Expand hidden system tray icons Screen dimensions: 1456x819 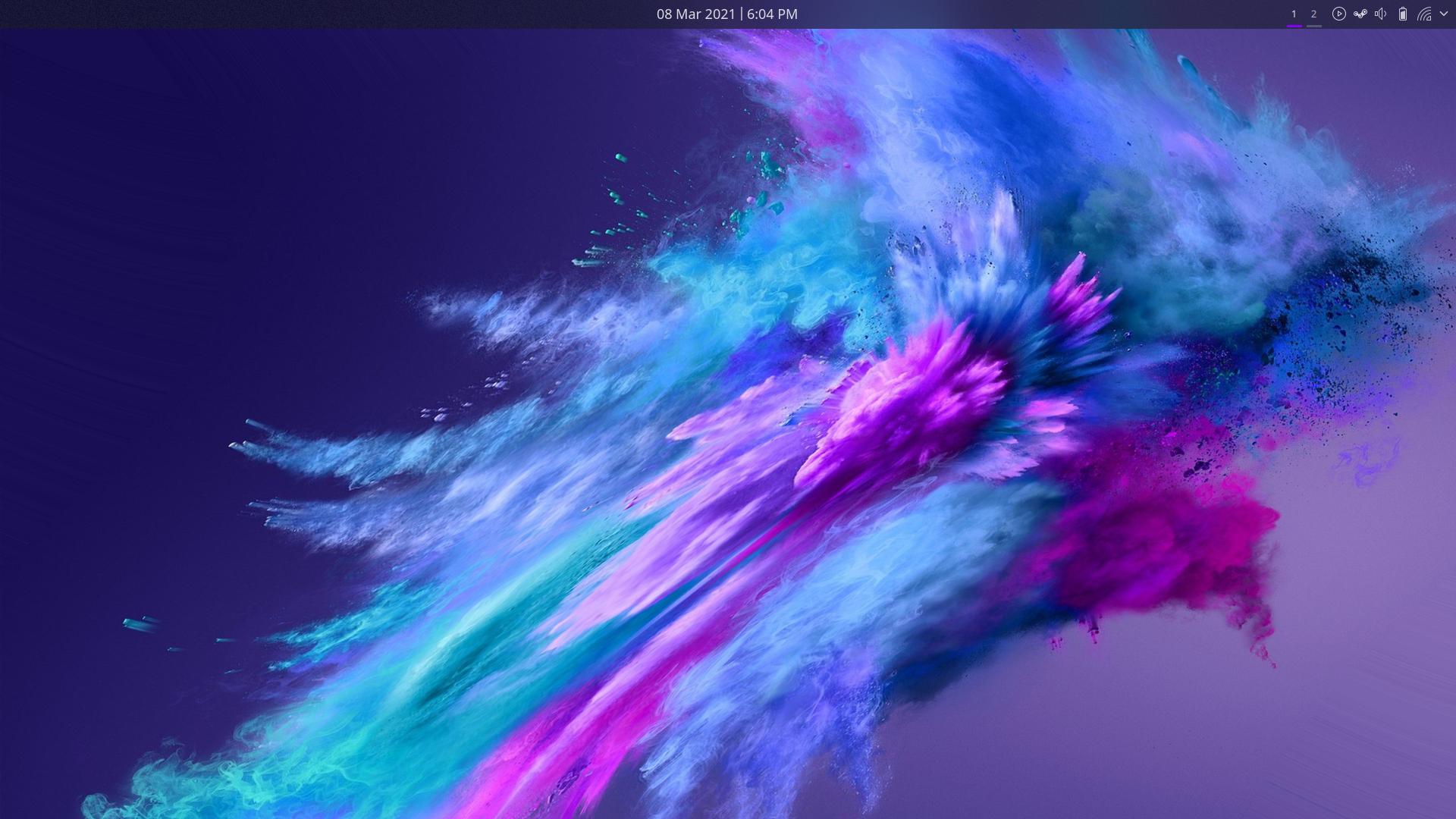1443,14
